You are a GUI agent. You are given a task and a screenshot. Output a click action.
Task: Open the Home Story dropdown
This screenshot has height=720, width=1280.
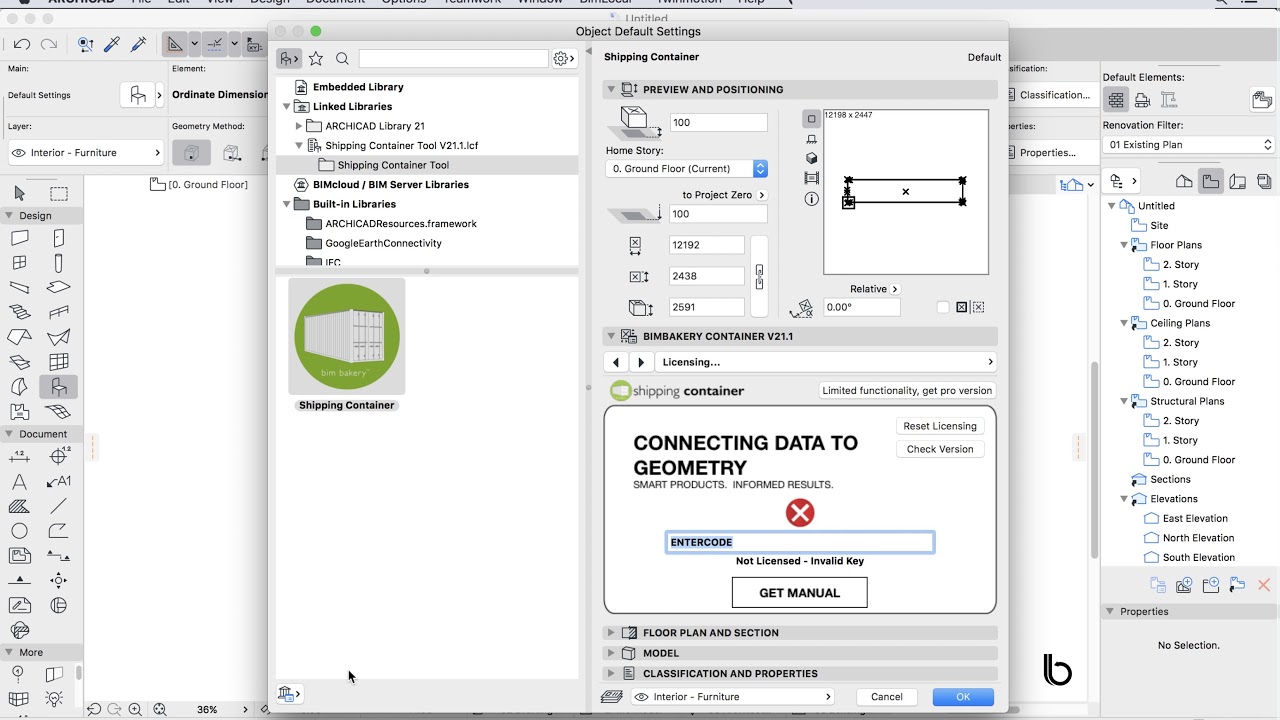pyautogui.click(x=687, y=169)
